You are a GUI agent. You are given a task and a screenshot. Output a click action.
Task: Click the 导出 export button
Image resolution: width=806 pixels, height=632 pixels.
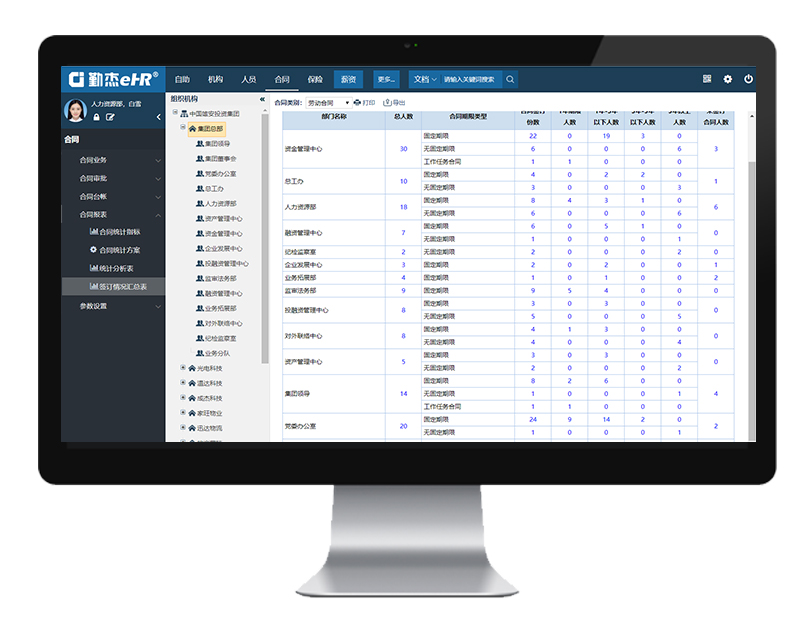click(x=394, y=103)
